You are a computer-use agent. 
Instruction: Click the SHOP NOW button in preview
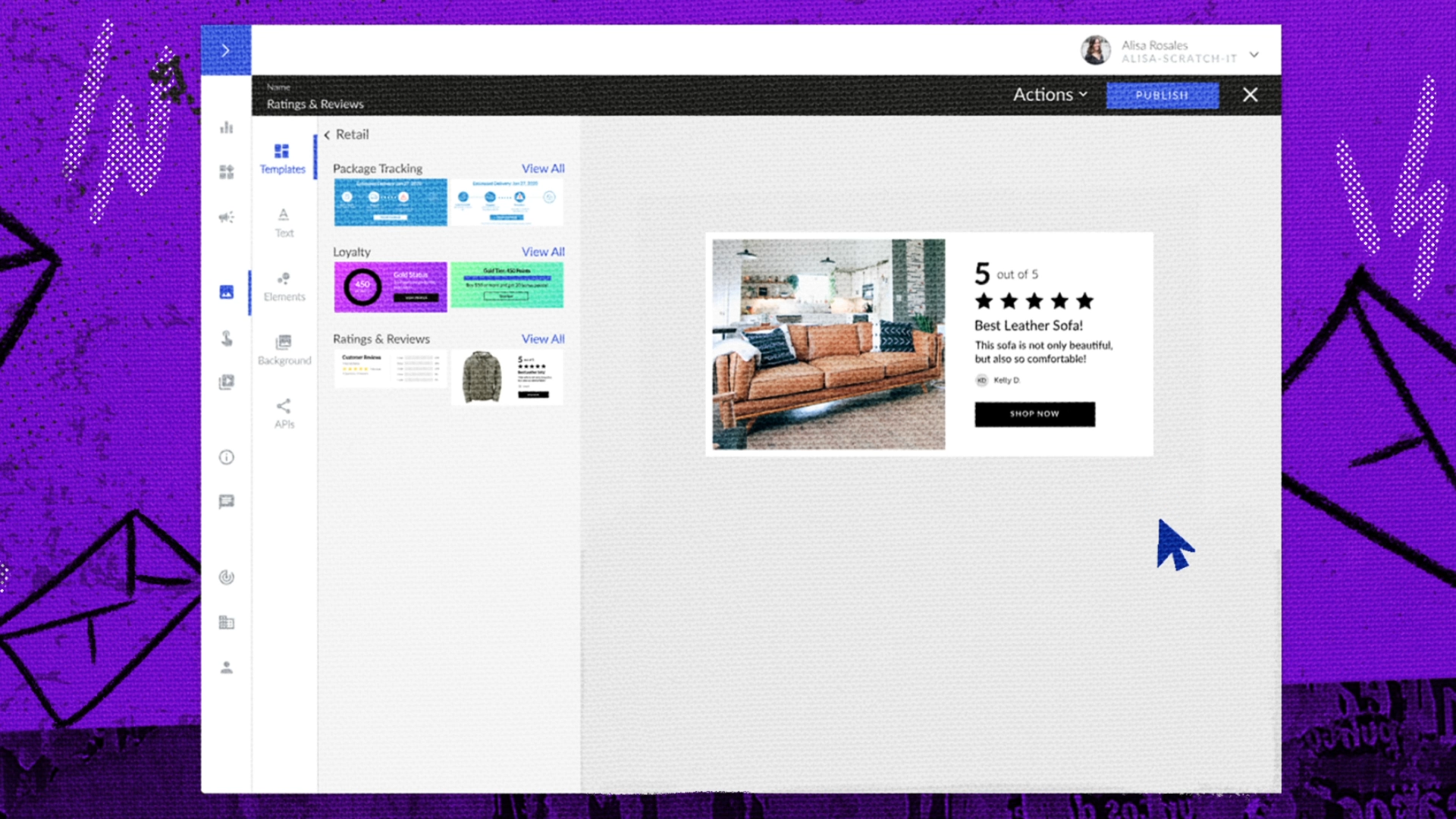coord(1034,414)
